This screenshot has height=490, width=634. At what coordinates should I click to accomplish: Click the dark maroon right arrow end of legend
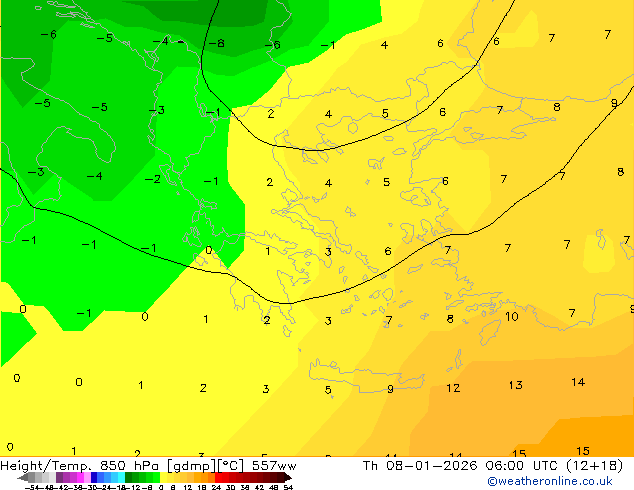[x=288, y=478]
